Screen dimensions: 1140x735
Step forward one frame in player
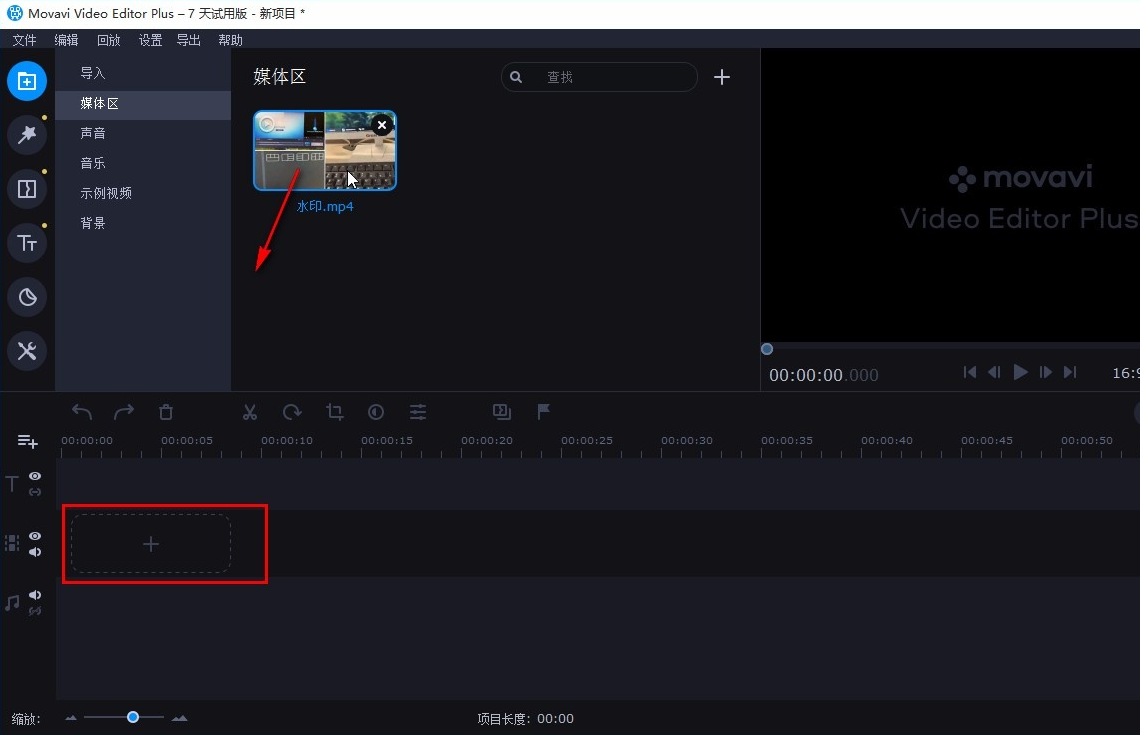pos(1045,372)
